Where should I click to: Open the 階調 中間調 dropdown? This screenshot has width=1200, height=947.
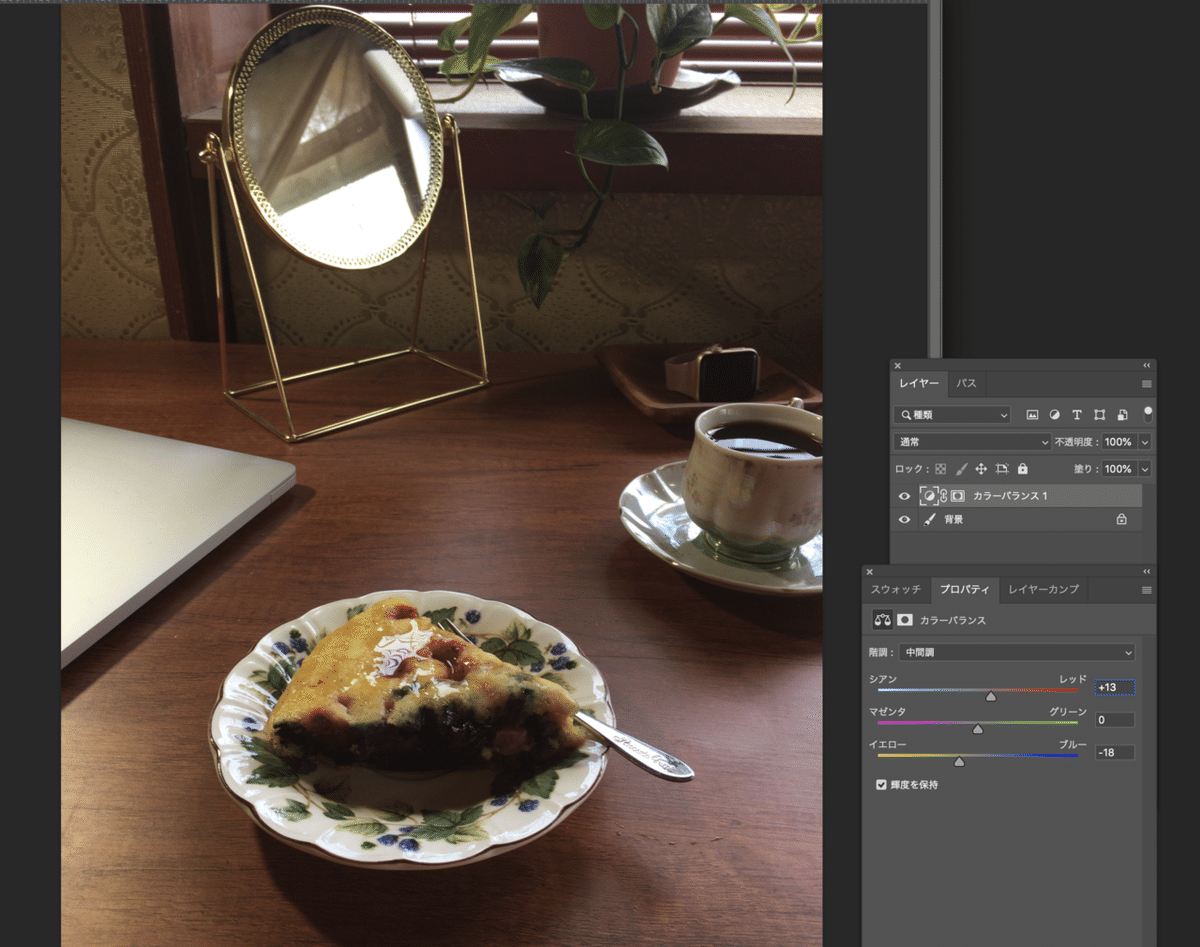tap(1018, 653)
